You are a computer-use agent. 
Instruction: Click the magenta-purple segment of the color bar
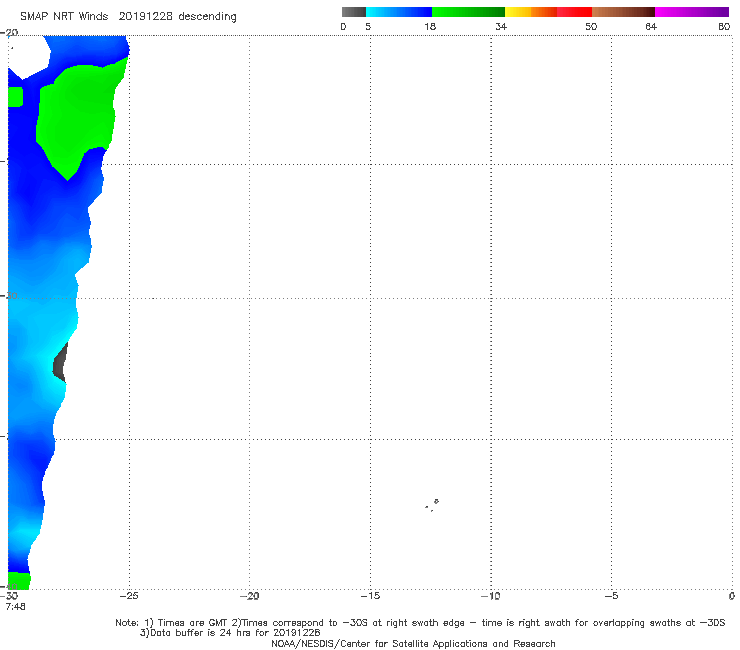(692, 12)
